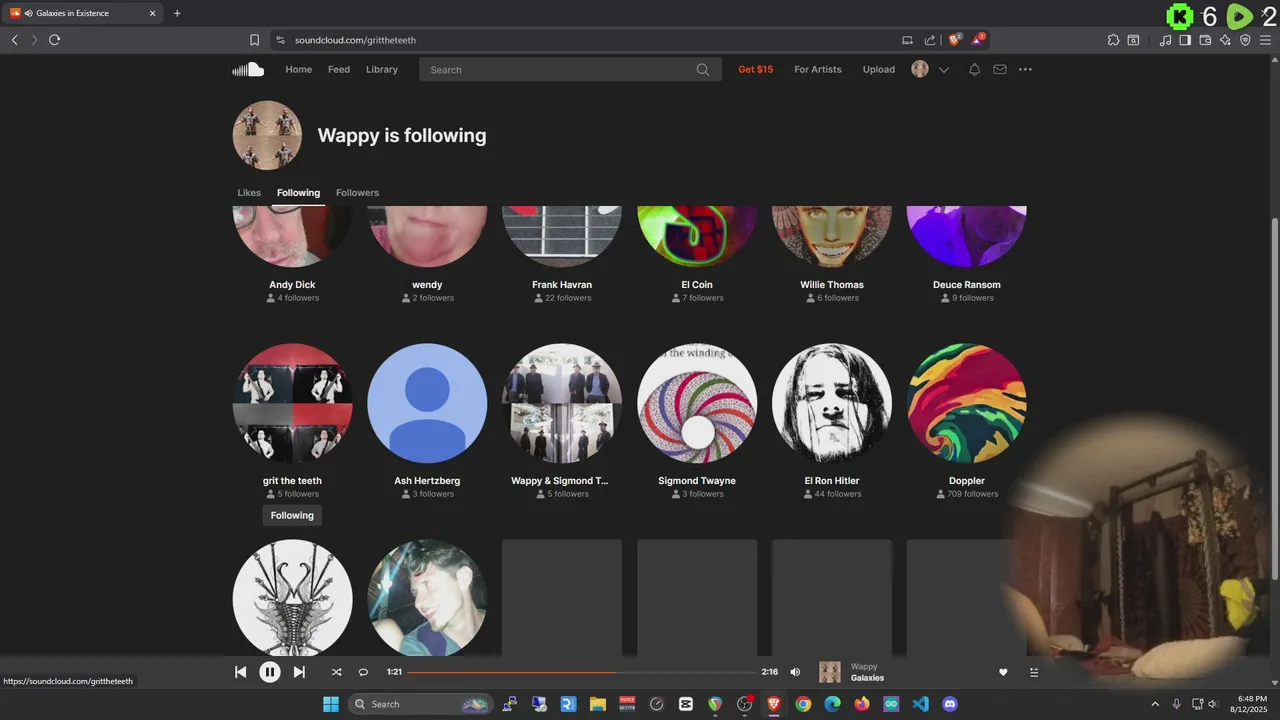Toggle shuffle in the player bar
The width and height of the screenshot is (1280, 720).
[336, 672]
